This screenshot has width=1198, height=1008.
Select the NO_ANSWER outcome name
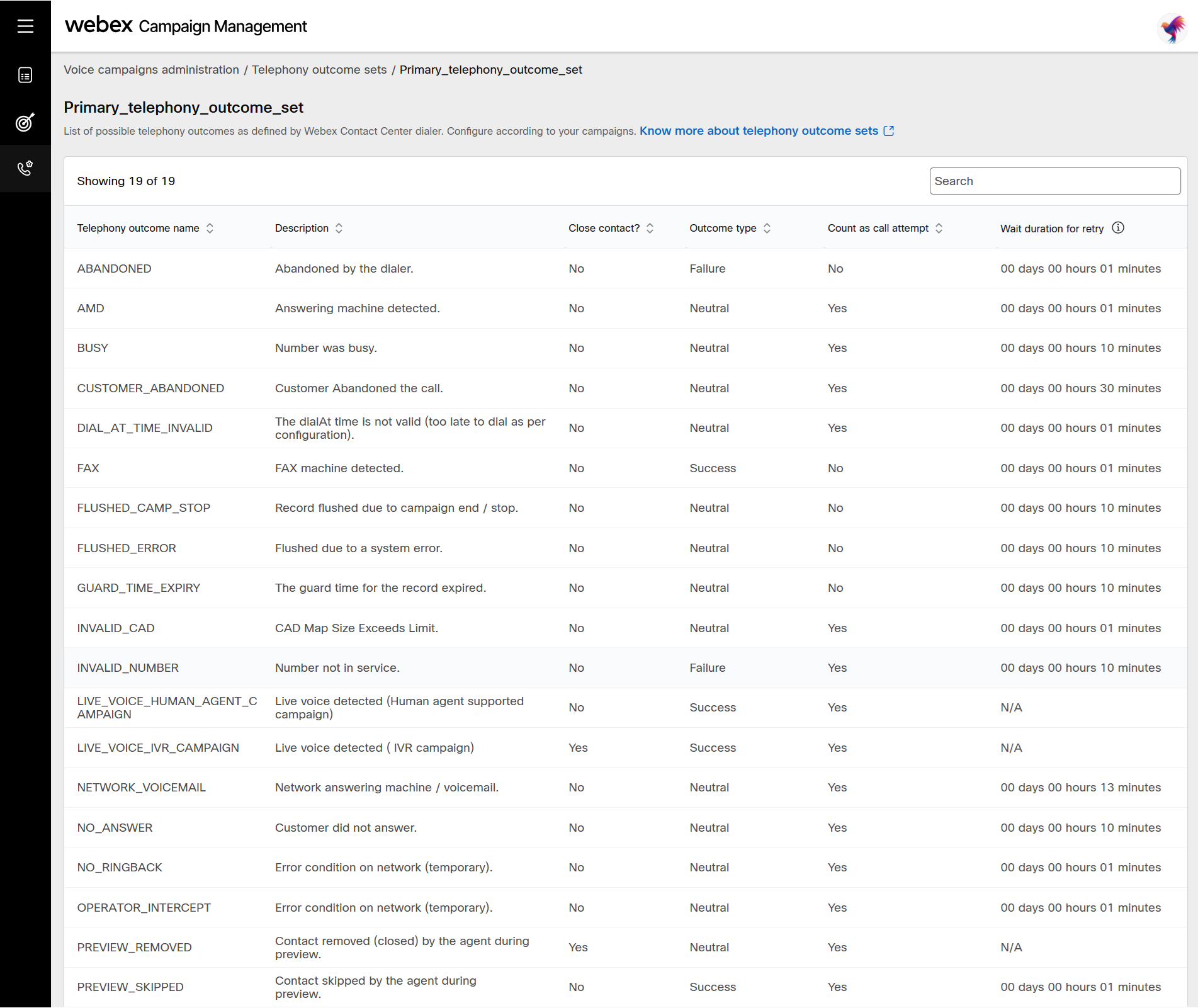(x=115, y=828)
